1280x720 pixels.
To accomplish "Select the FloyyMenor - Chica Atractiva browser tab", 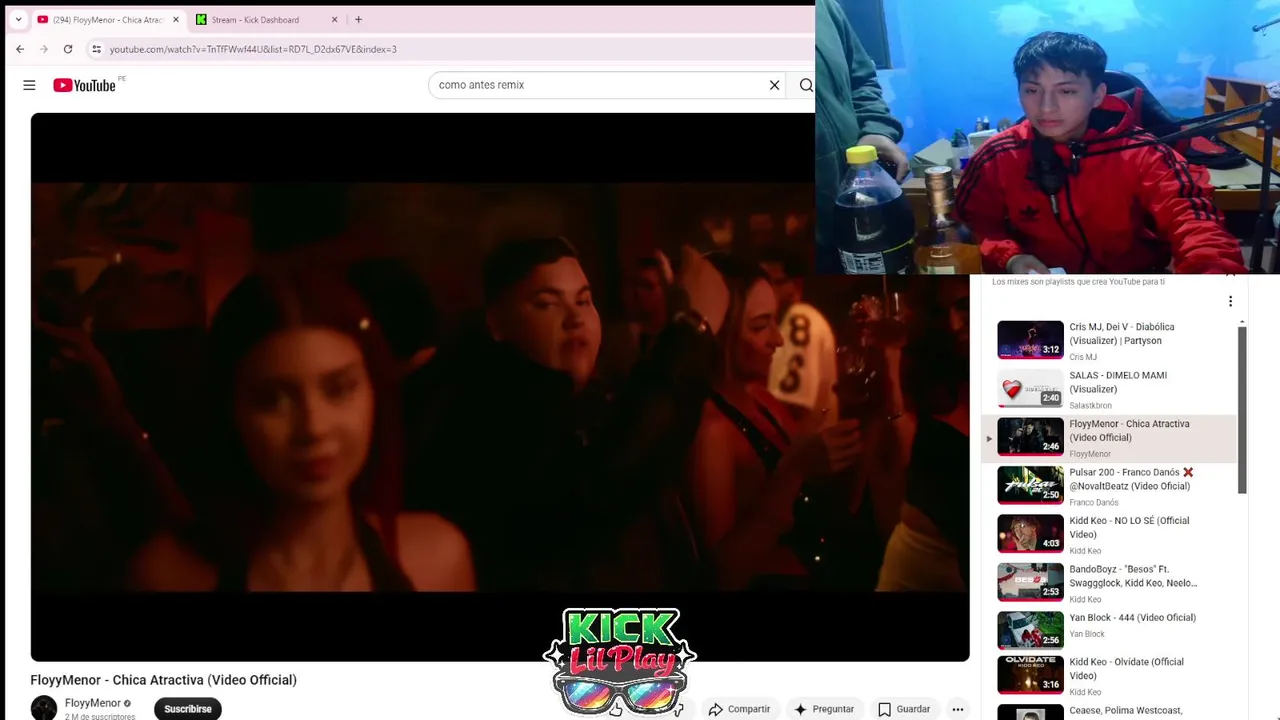I will click(x=108, y=19).
